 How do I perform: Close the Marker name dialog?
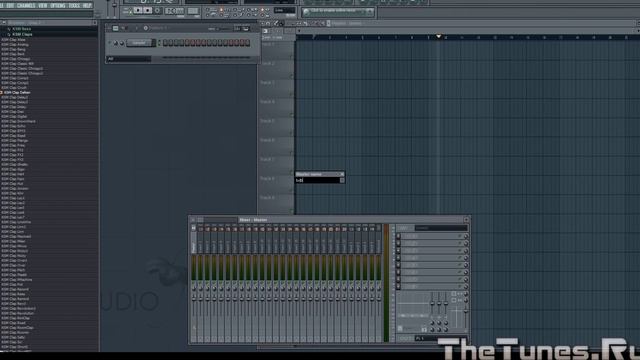tap(342, 174)
